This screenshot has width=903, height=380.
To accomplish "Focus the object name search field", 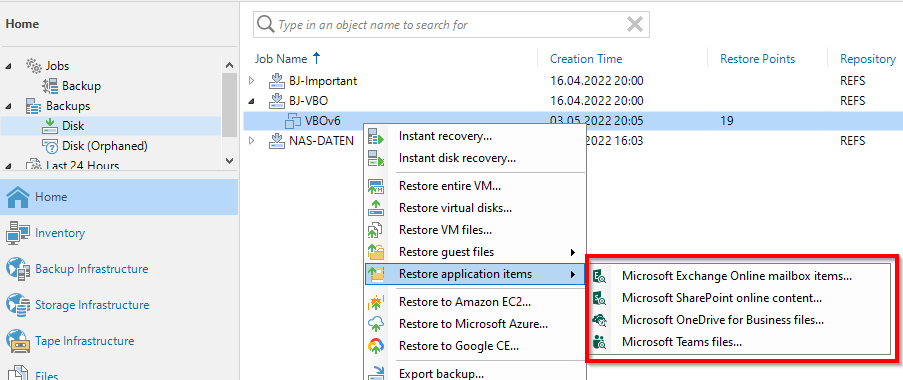I will click(450, 25).
